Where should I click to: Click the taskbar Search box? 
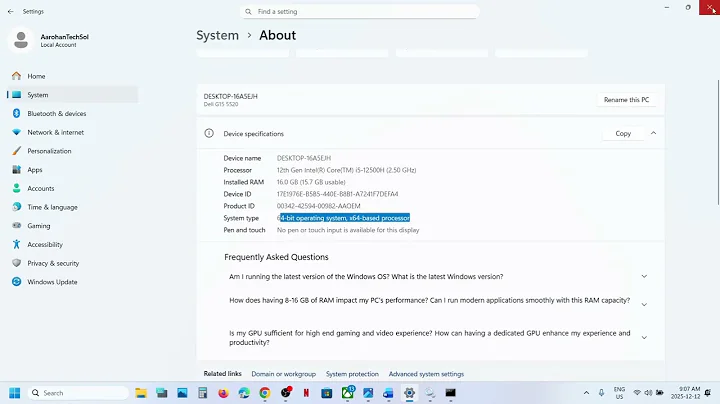(78, 393)
